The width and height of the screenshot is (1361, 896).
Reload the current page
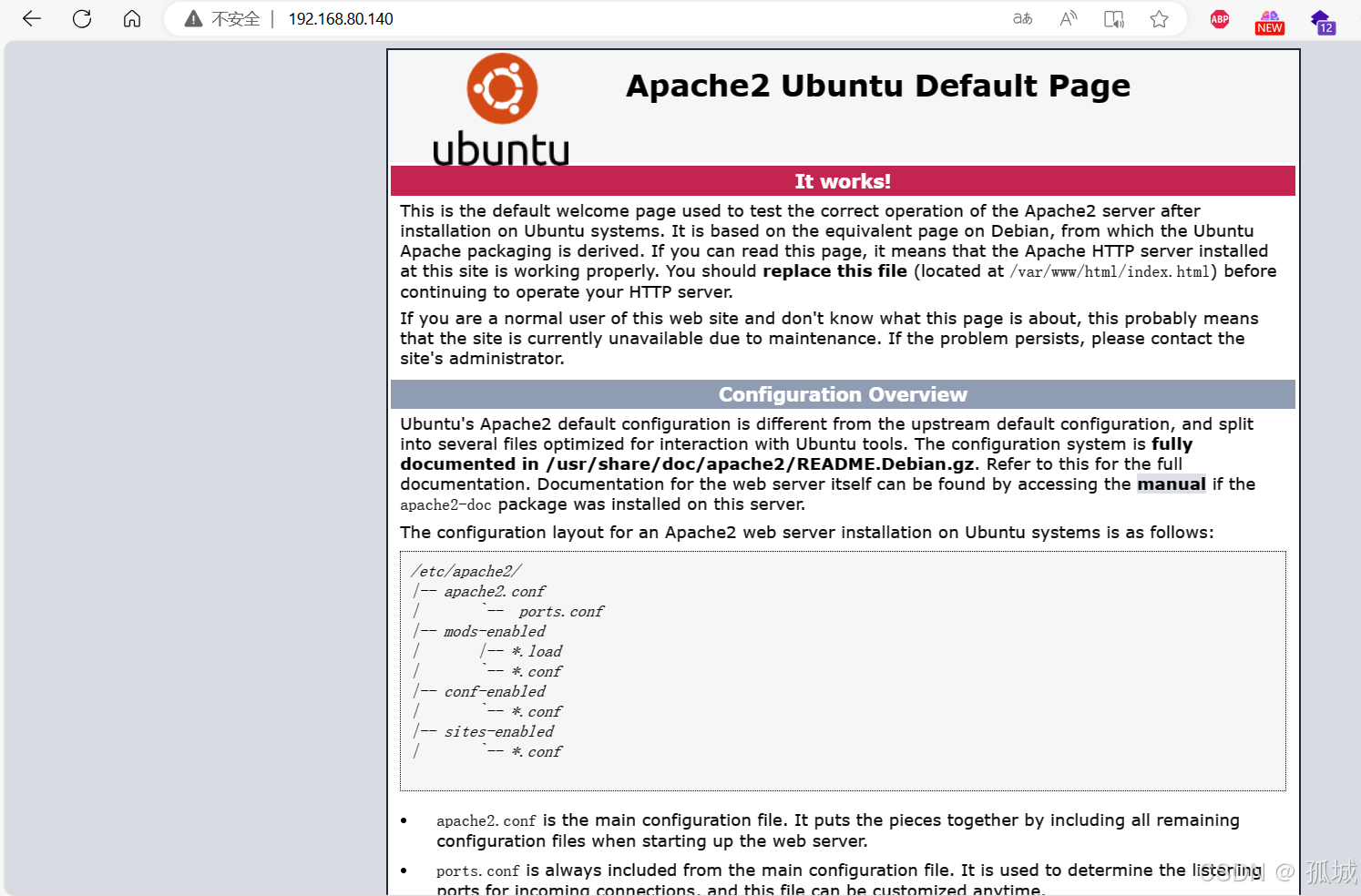tap(82, 19)
